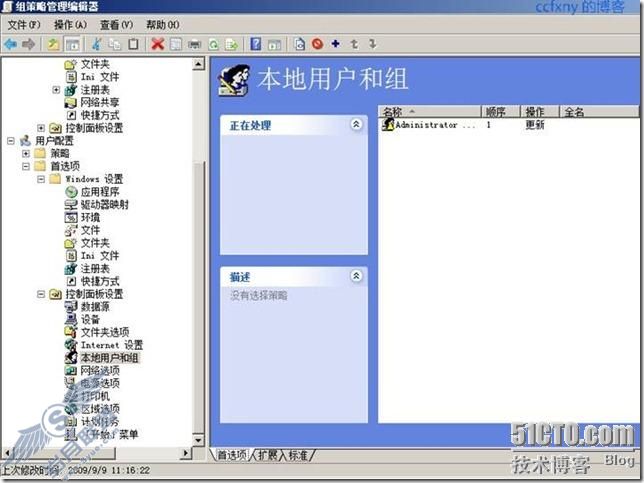Click the red stop circle toolbar icon
Image resolution: width=644 pixels, height=483 pixels.
[x=317, y=44]
